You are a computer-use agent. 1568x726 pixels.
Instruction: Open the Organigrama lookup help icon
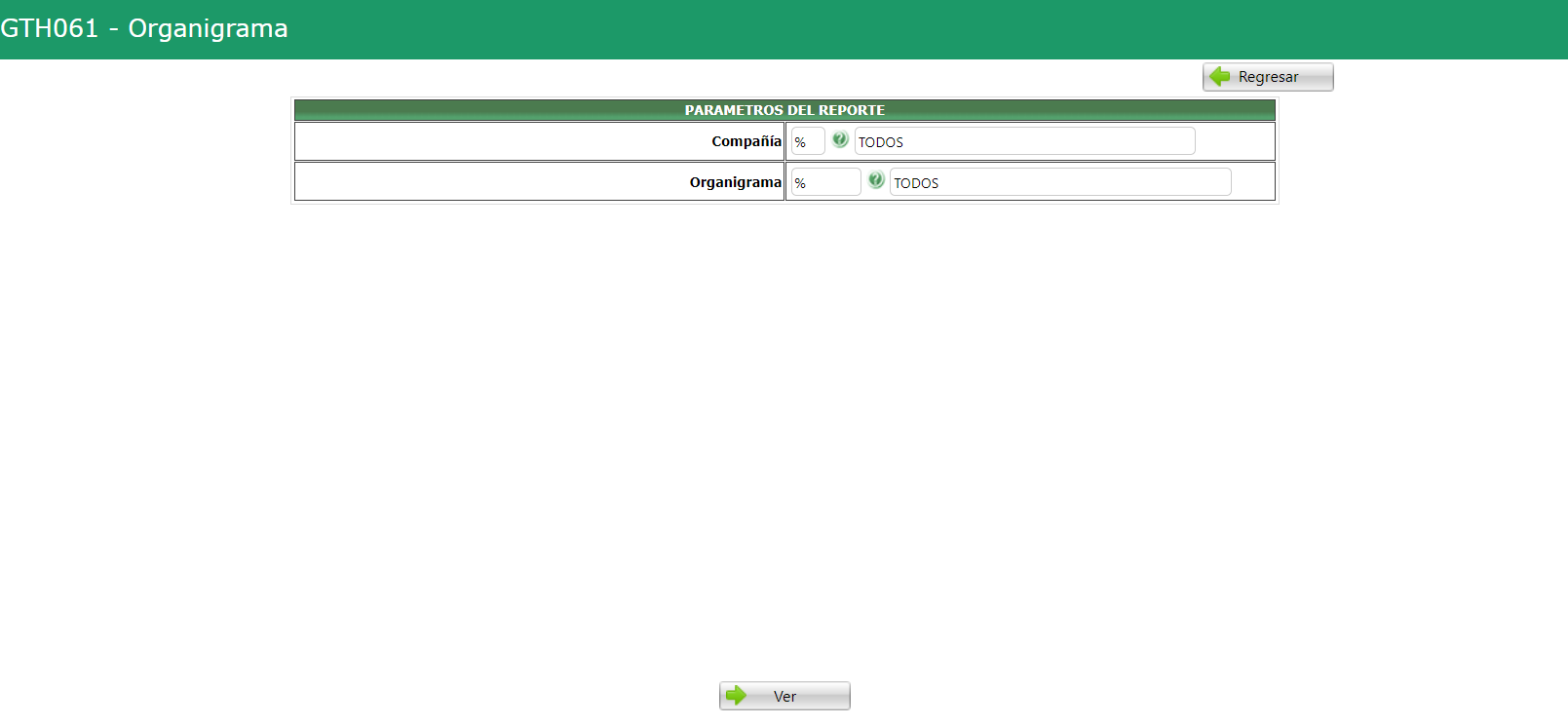876,180
